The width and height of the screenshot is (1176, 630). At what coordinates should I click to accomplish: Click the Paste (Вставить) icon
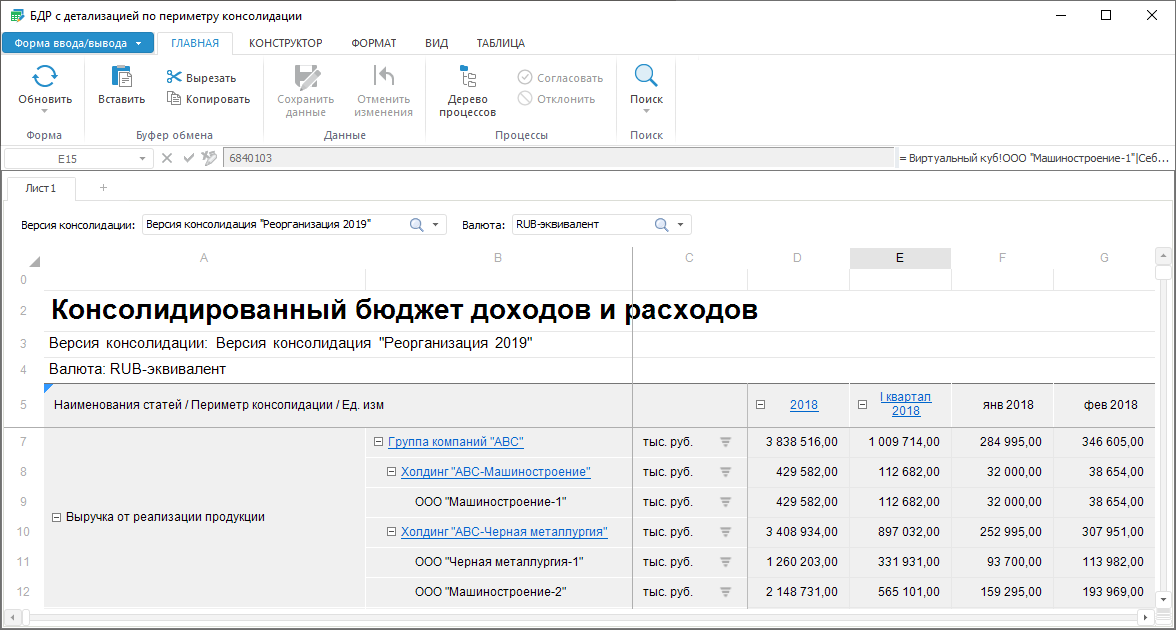tap(121, 77)
